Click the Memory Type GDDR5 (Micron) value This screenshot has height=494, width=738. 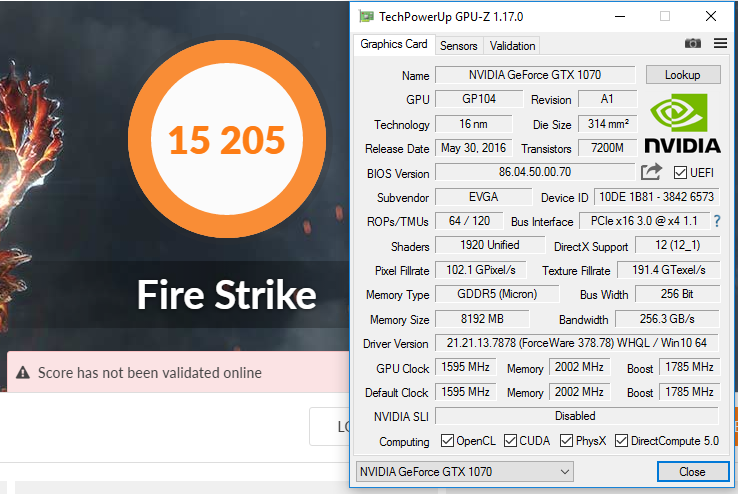[x=497, y=294]
